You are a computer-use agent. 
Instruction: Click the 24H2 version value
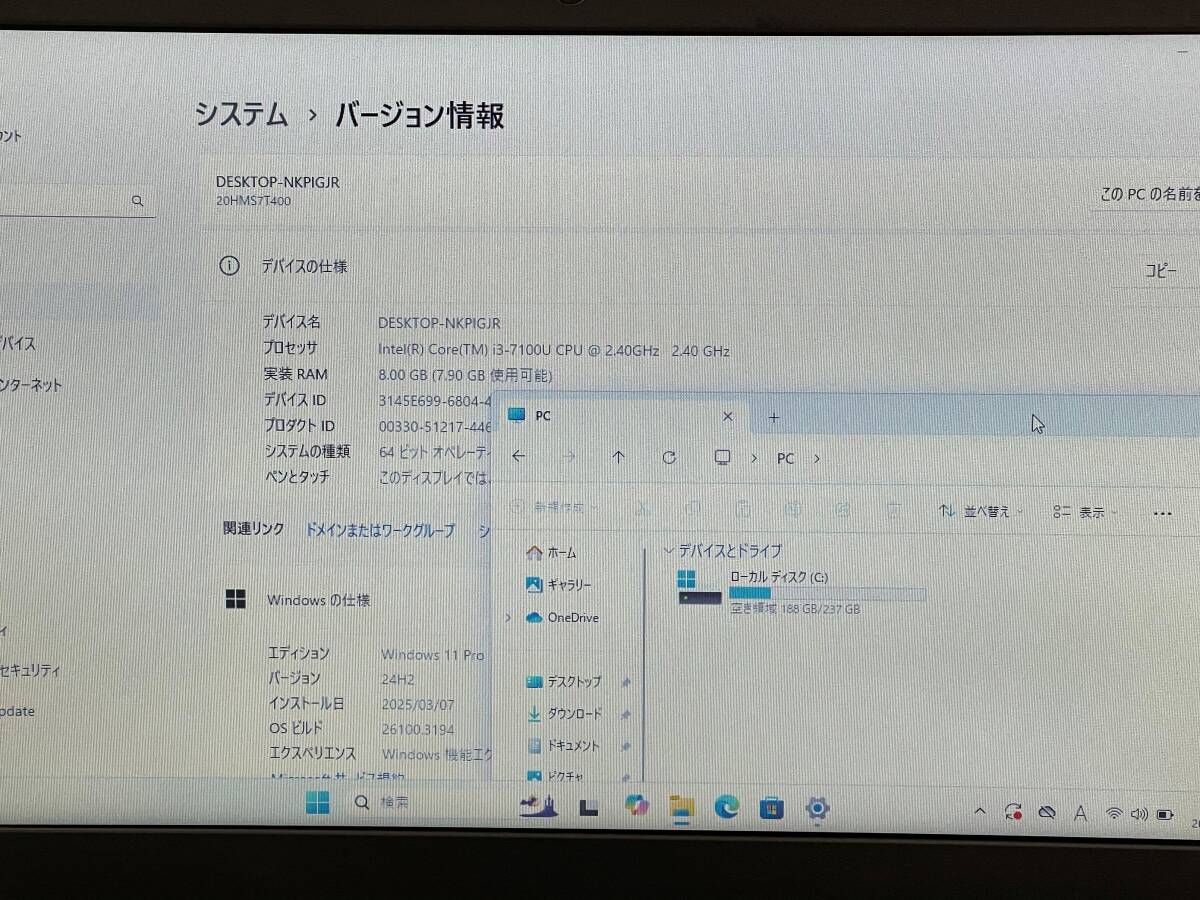tap(398, 679)
